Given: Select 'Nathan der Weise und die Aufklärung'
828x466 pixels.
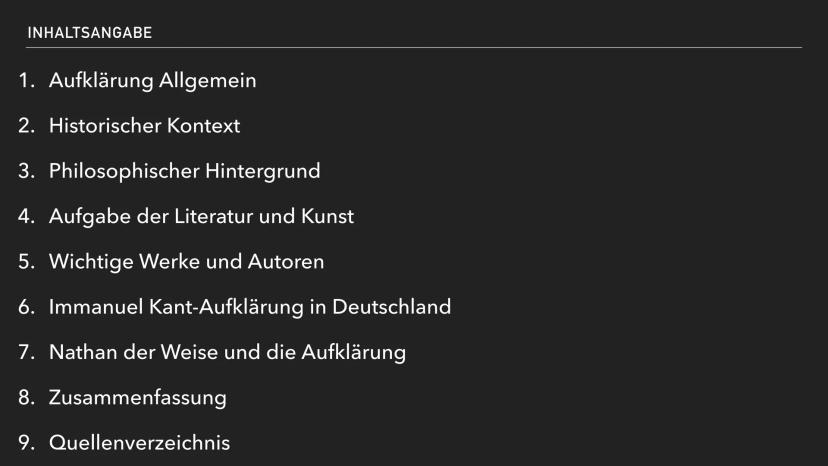Looking at the screenshot, I should [227, 352].
